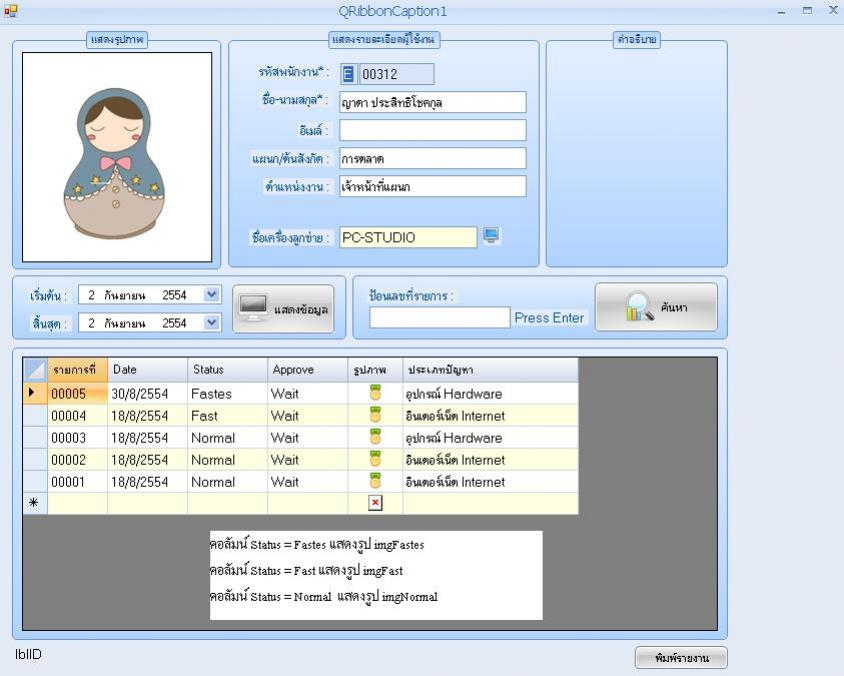Click the รูปภาพ column header

375,370
